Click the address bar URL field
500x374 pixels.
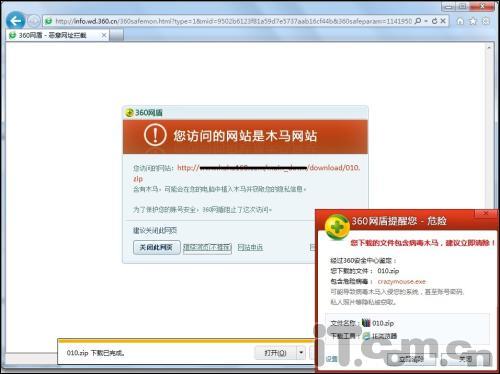tap(233, 21)
